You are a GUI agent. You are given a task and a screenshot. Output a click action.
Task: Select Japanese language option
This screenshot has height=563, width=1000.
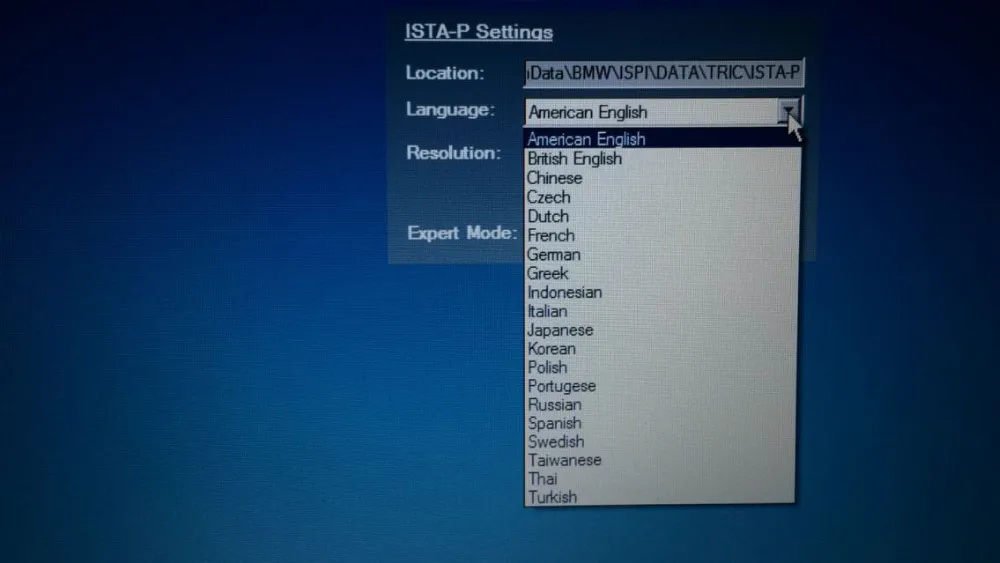(x=661, y=330)
